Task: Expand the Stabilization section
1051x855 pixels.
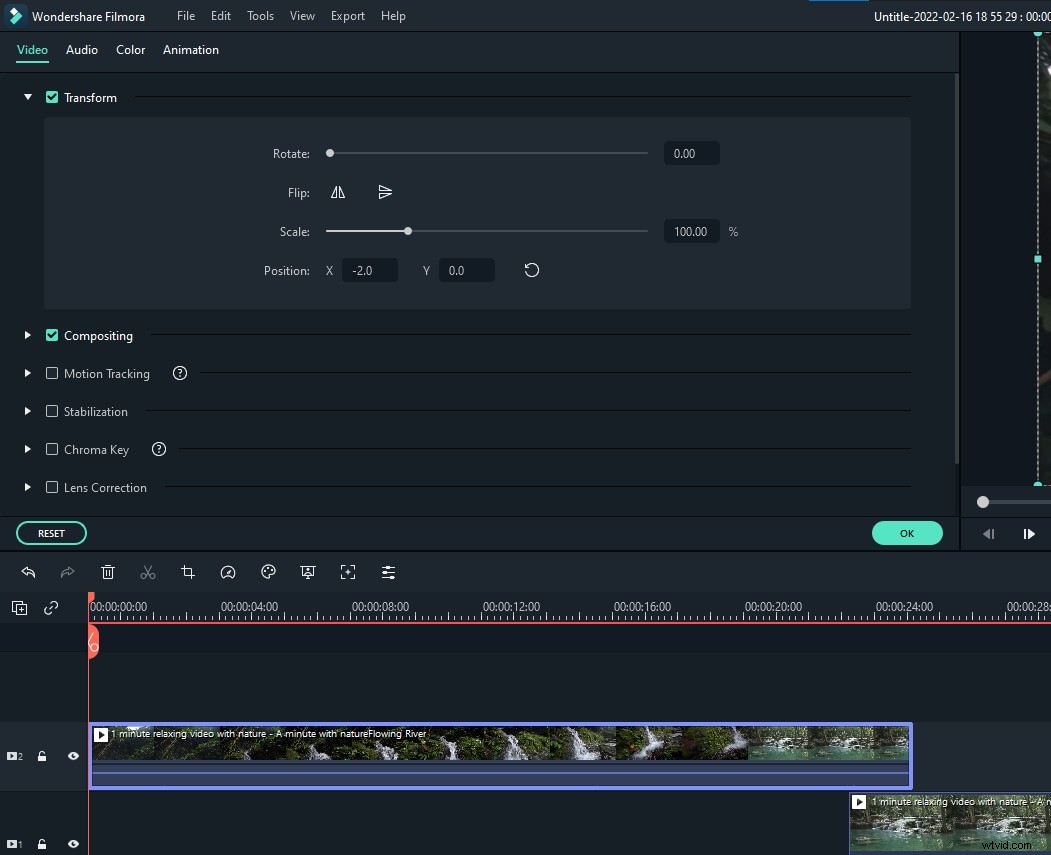Action: [27, 411]
